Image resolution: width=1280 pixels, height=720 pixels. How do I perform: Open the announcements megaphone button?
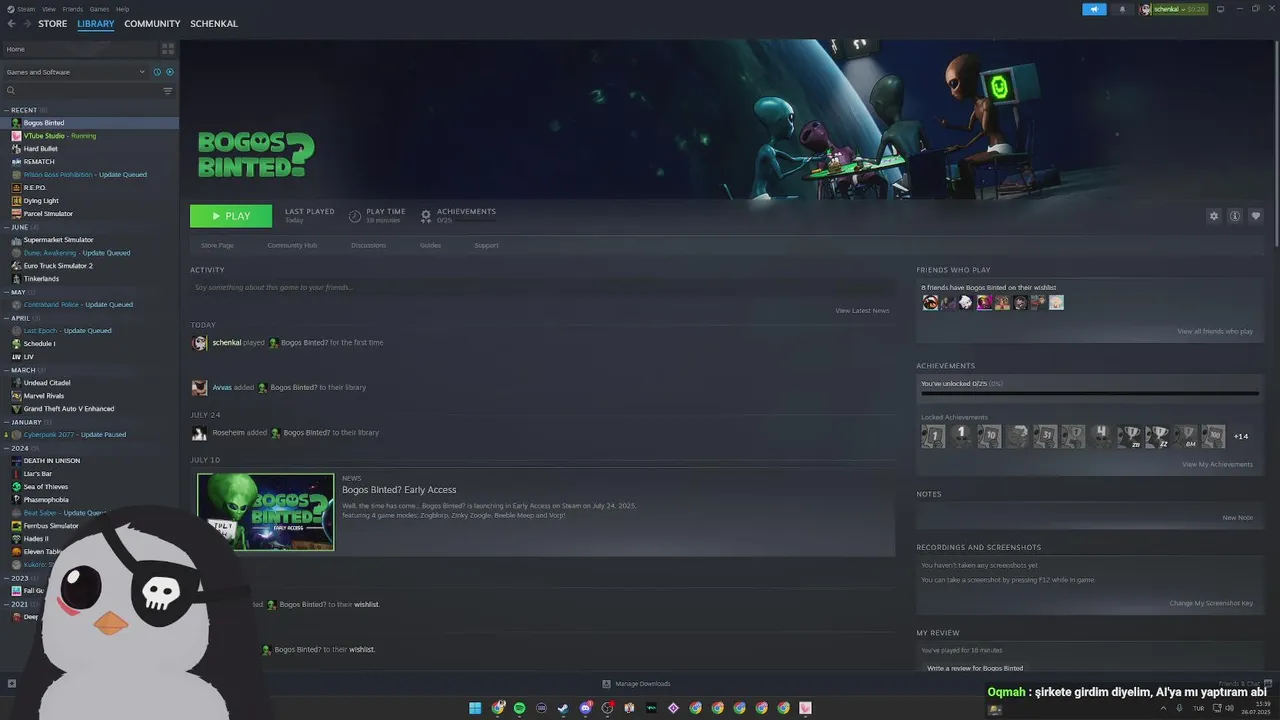click(1094, 9)
